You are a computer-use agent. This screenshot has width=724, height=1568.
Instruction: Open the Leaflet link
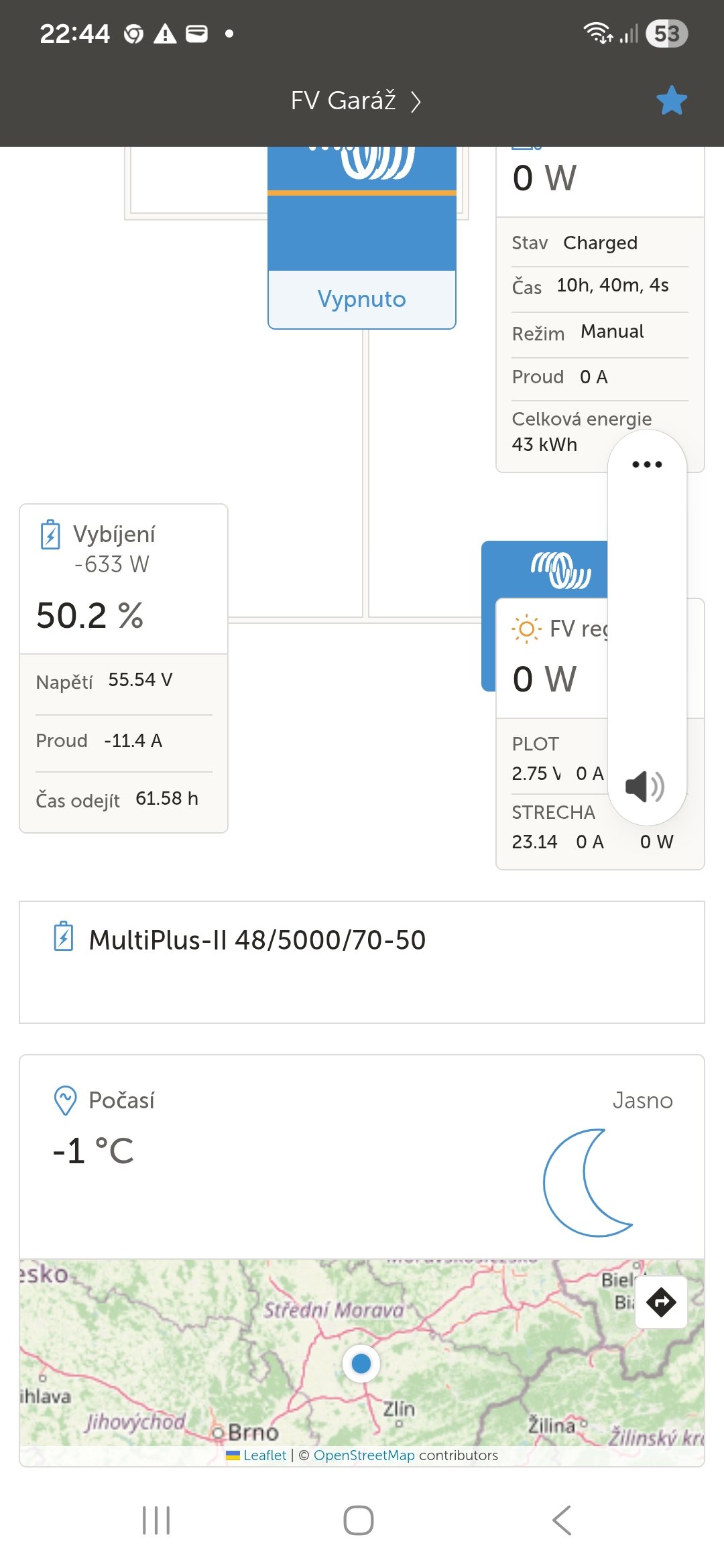264,1455
